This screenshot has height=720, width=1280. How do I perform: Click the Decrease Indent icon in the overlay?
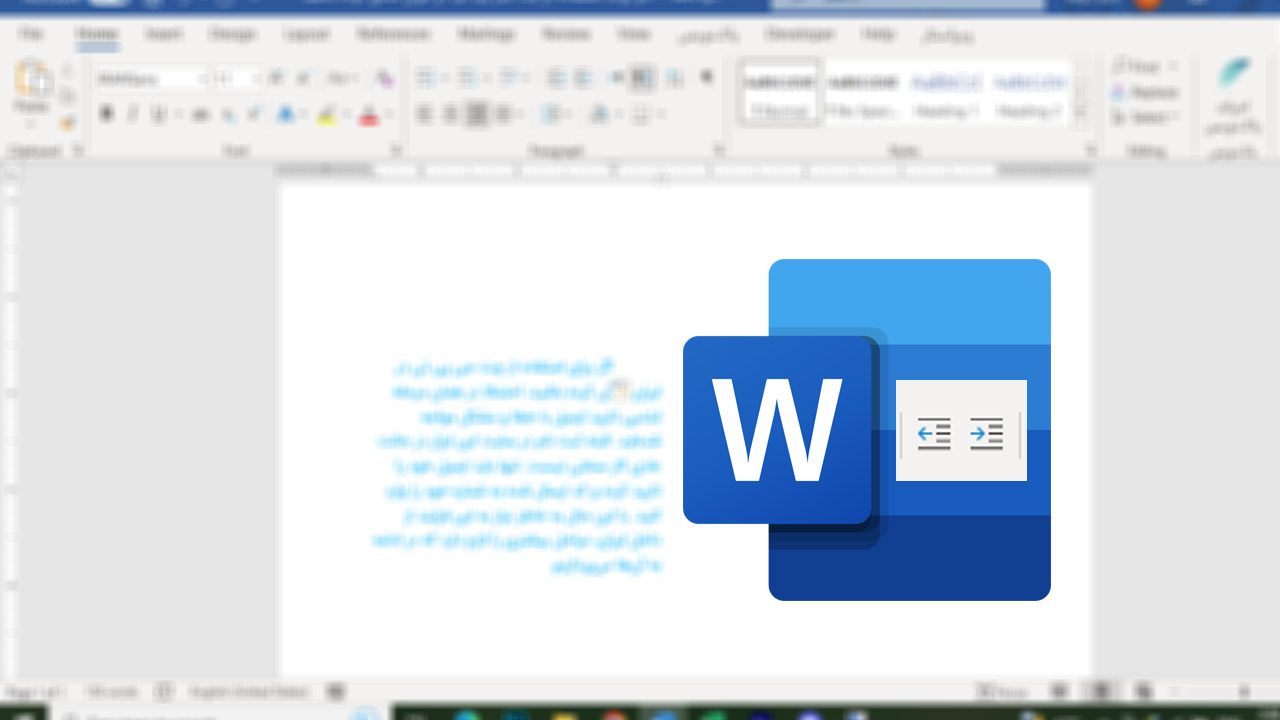pos(934,433)
